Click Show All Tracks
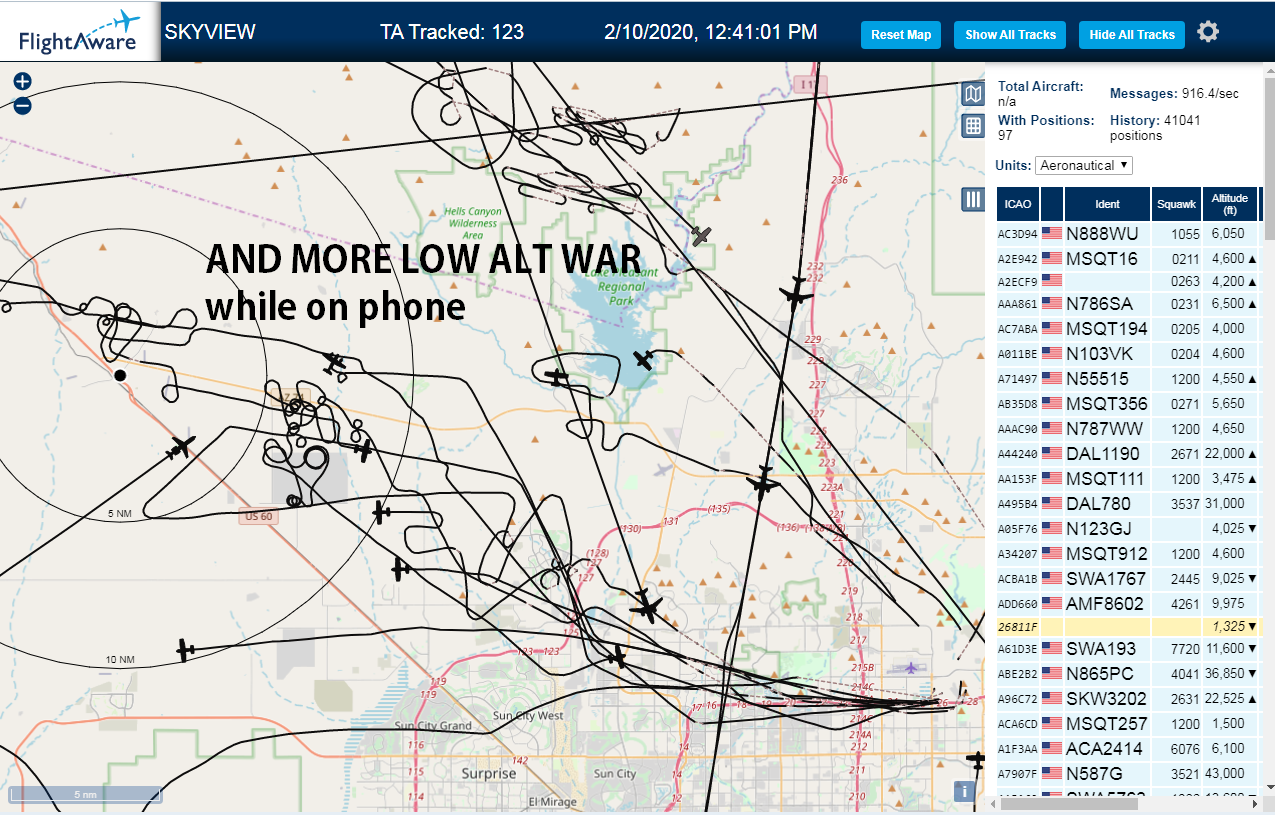 tap(1010, 34)
